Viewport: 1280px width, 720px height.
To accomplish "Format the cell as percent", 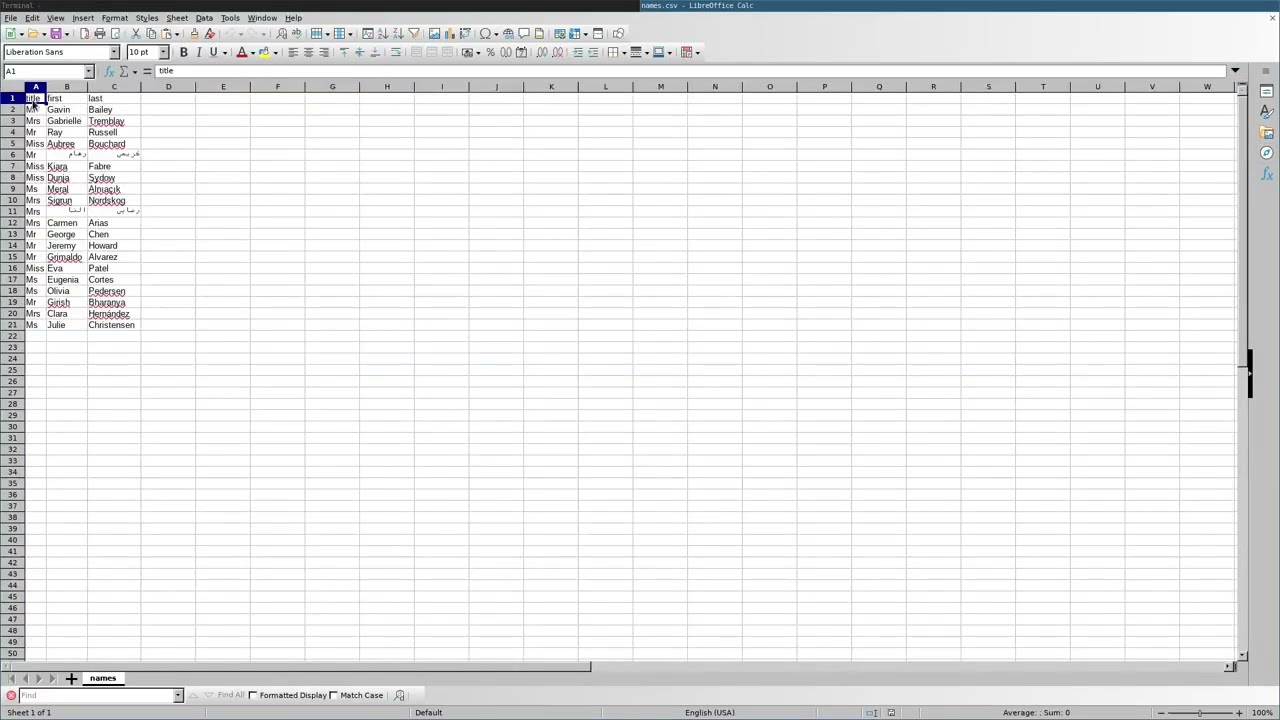I will click(x=490, y=52).
